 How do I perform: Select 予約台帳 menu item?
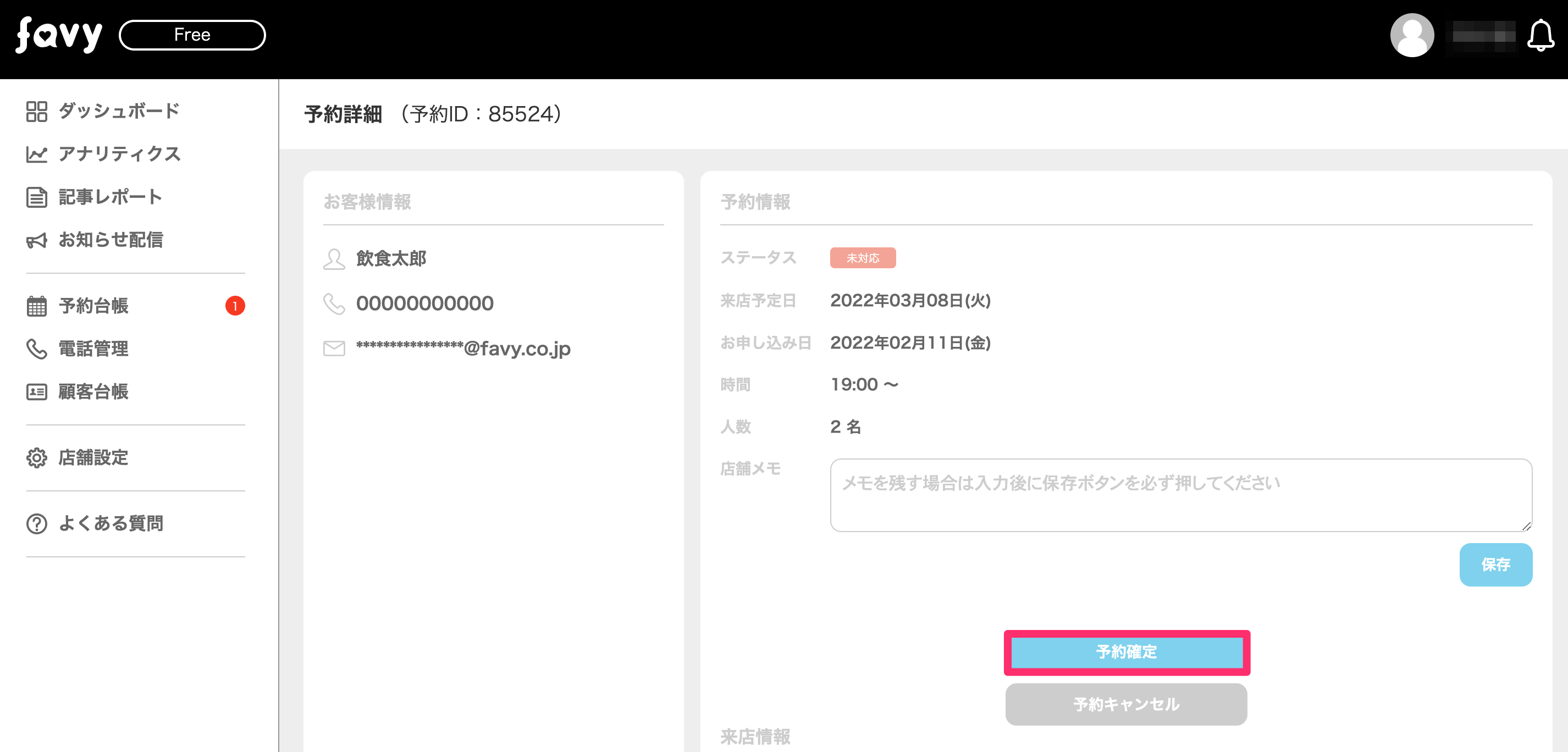pos(93,306)
